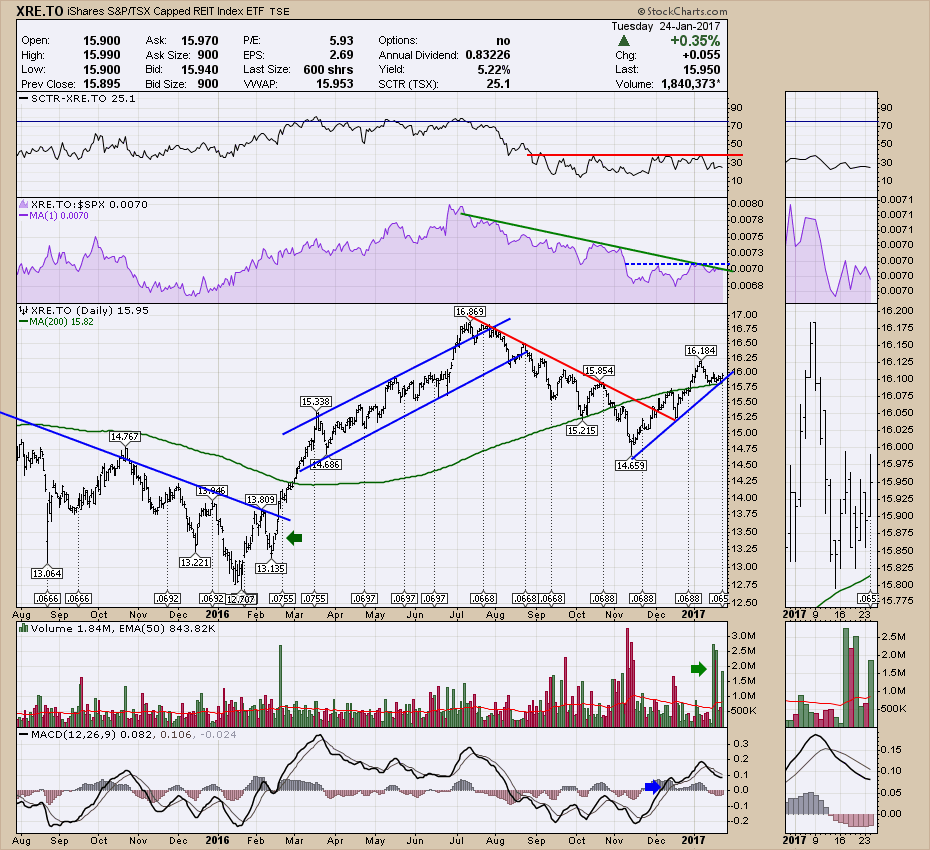Click the green left arrow on the price chart
The height and width of the screenshot is (850, 930).
click(294, 538)
